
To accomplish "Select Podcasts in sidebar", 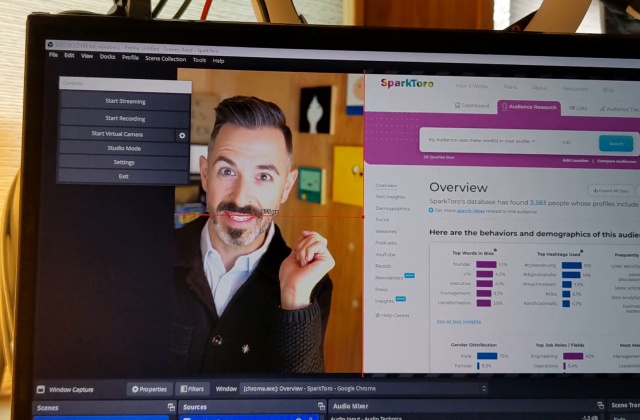I will click(x=386, y=242).
